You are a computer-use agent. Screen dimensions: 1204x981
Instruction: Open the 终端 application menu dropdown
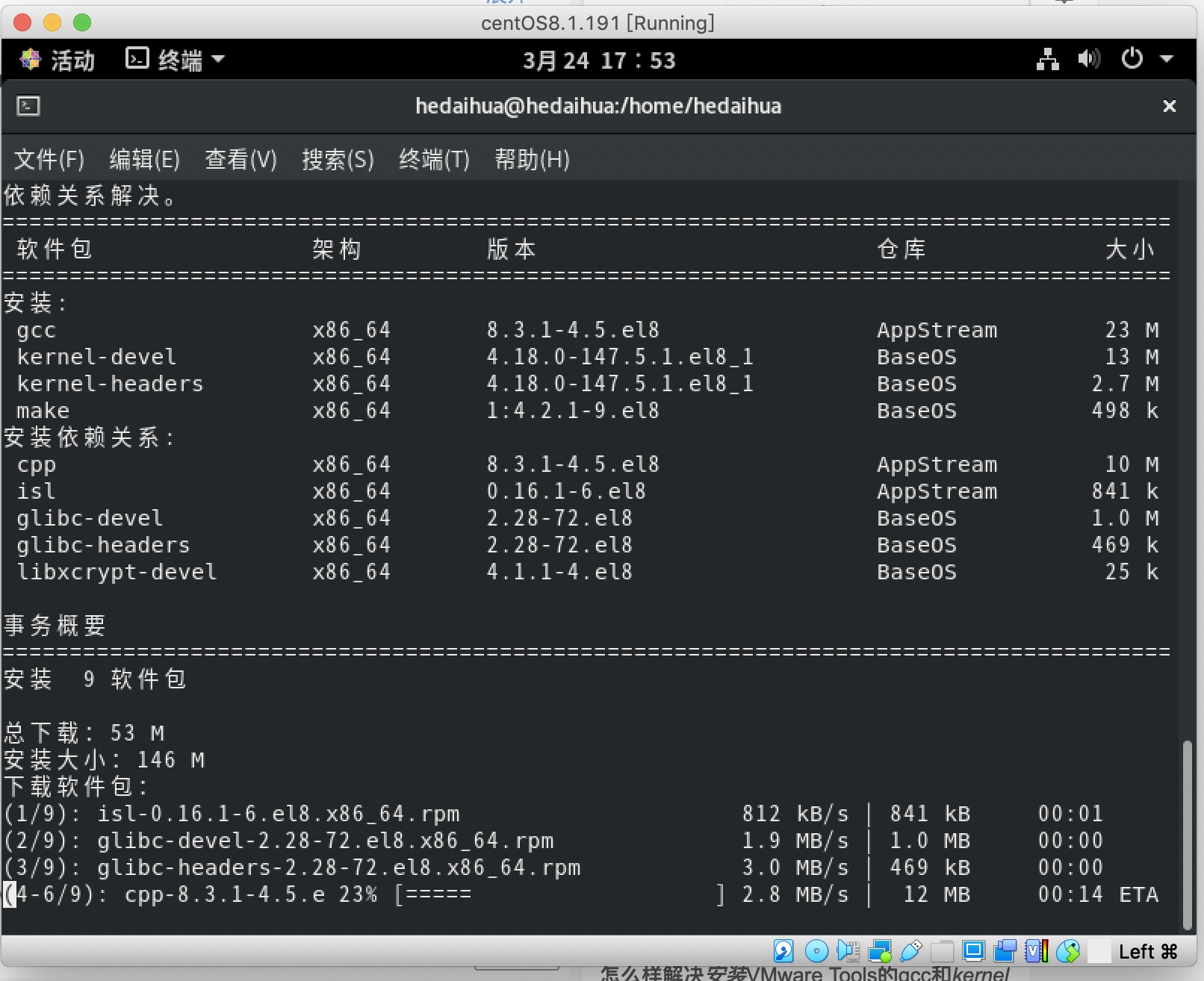pos(175,59)
